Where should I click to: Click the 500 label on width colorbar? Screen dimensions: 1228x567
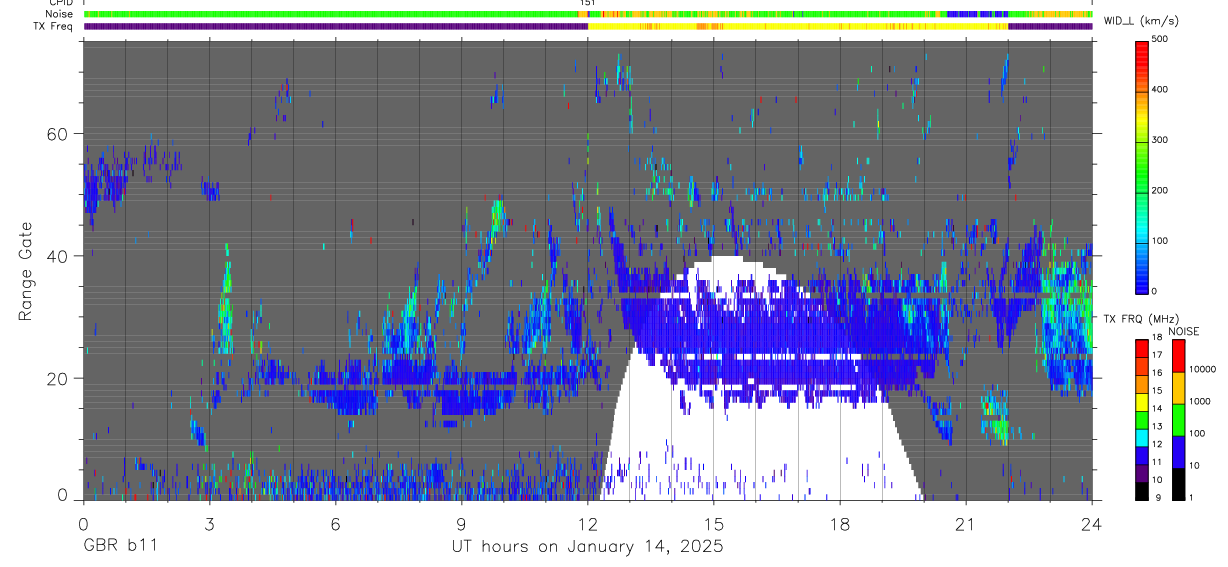[x=1162, y=39]
